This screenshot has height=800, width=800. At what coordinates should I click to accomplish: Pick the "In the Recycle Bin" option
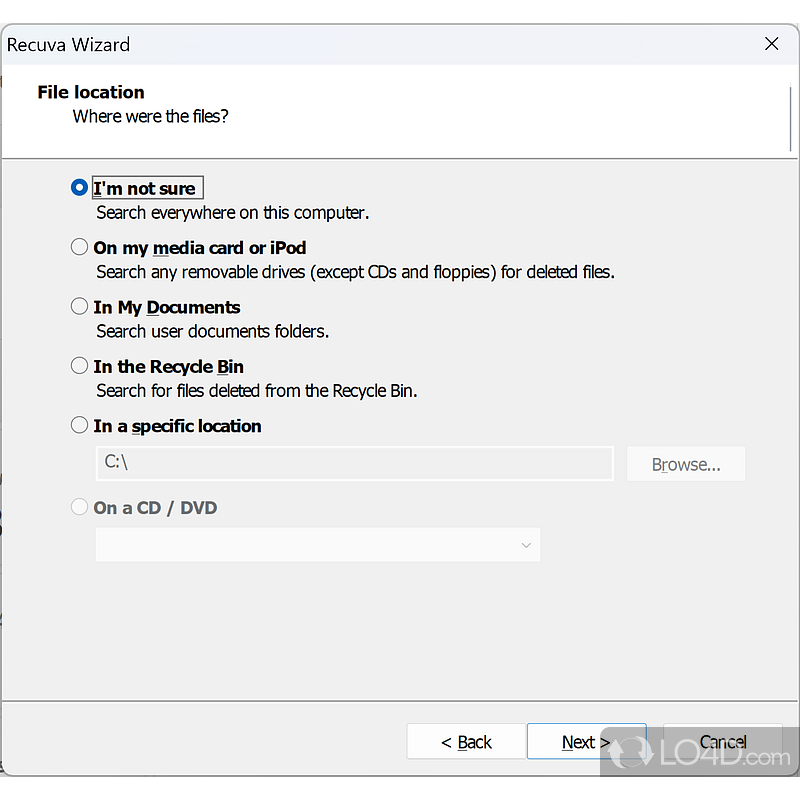[x=80, y=366]
